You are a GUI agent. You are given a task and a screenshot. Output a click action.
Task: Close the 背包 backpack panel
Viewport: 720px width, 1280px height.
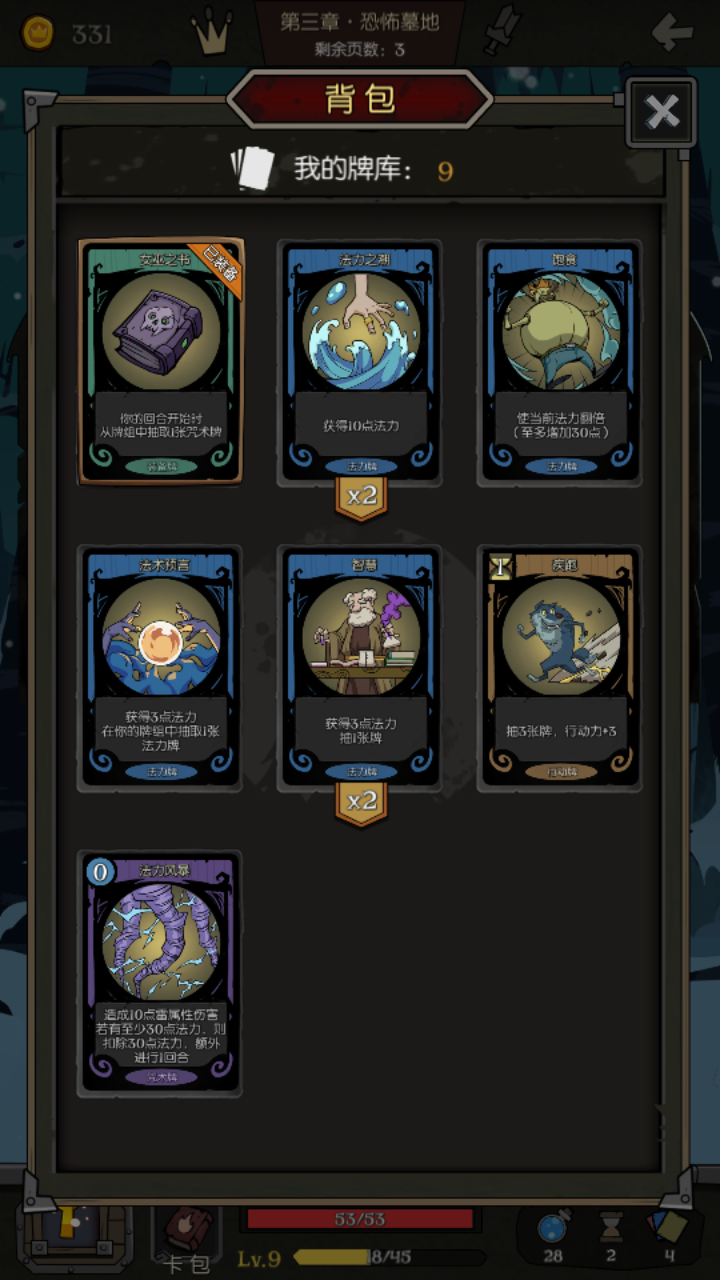pos(661,112)
